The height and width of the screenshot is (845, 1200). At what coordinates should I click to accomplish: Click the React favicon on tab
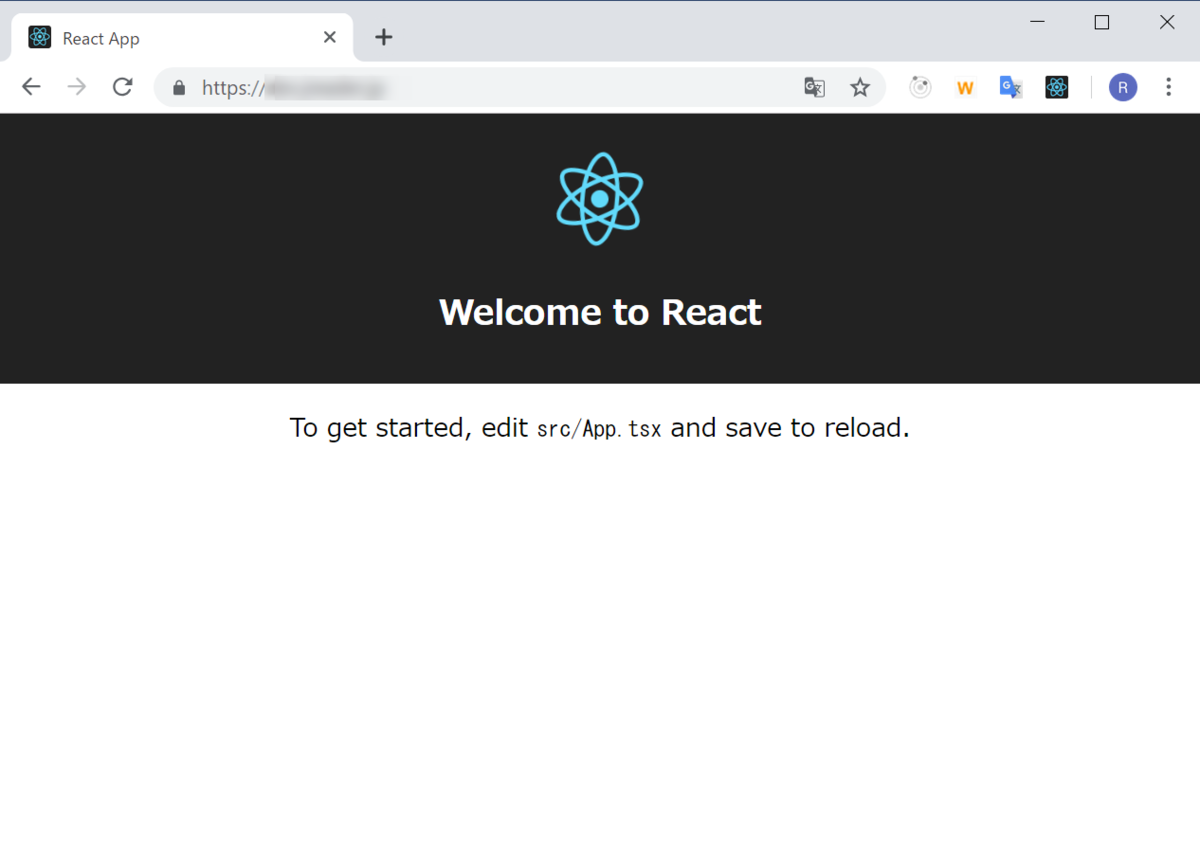pyautogui.click(x=40, y=38)
